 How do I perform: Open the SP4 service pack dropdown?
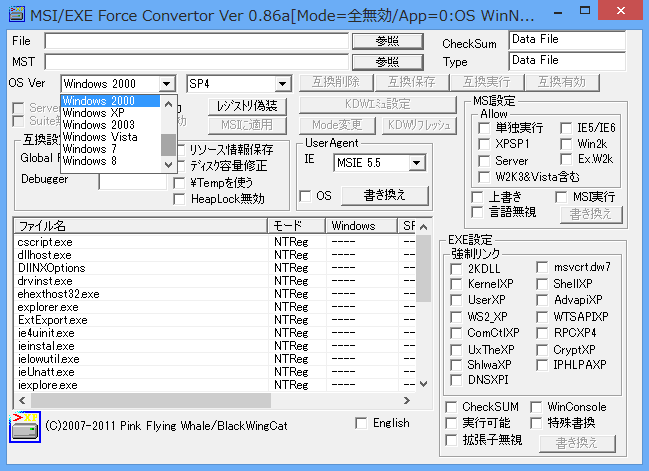click(x=283, y=84)
